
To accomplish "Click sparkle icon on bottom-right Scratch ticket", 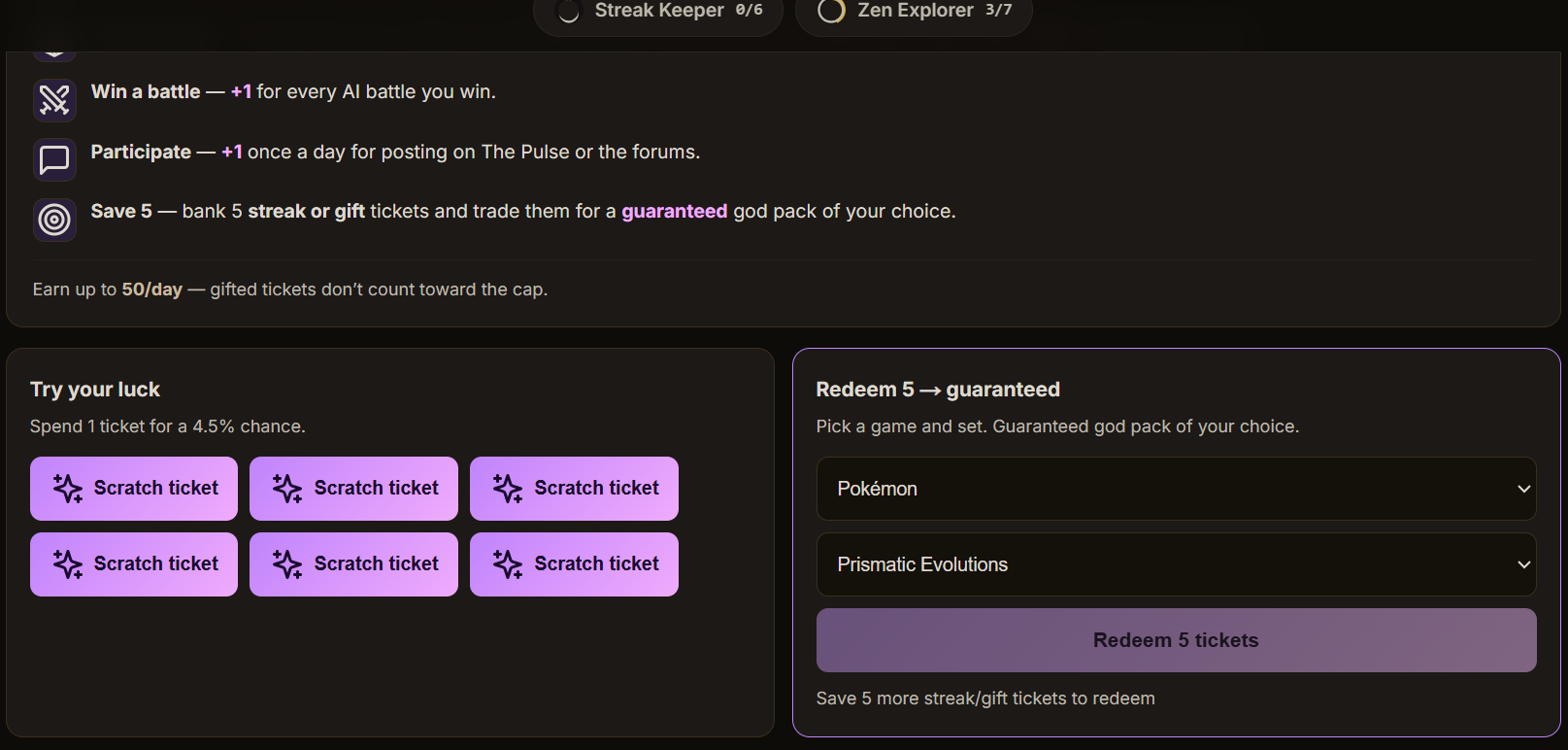I will pyautogui.click(x=508, y=564).
